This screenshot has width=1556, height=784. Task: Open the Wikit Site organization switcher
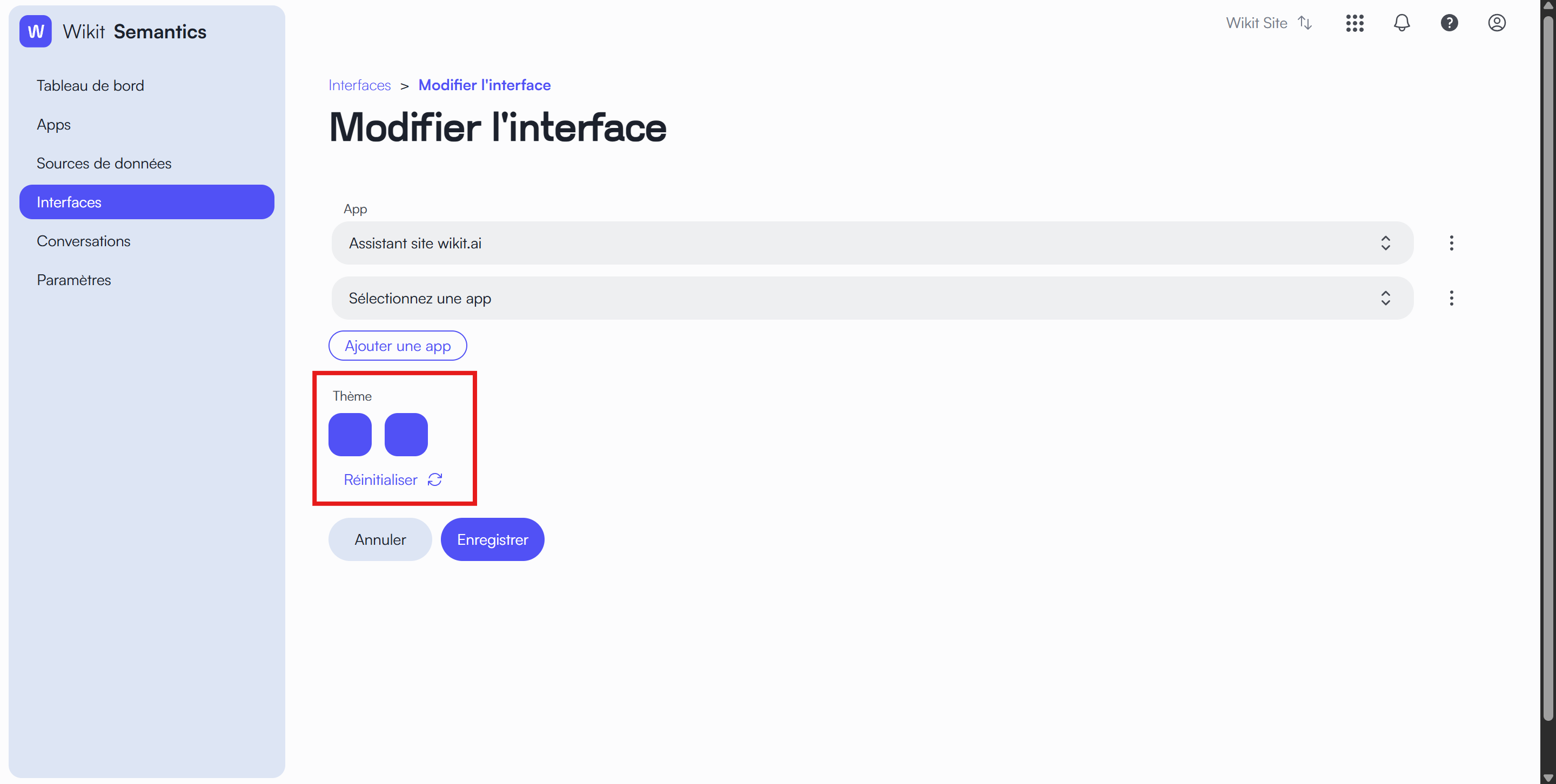(x=1269, y=23)
